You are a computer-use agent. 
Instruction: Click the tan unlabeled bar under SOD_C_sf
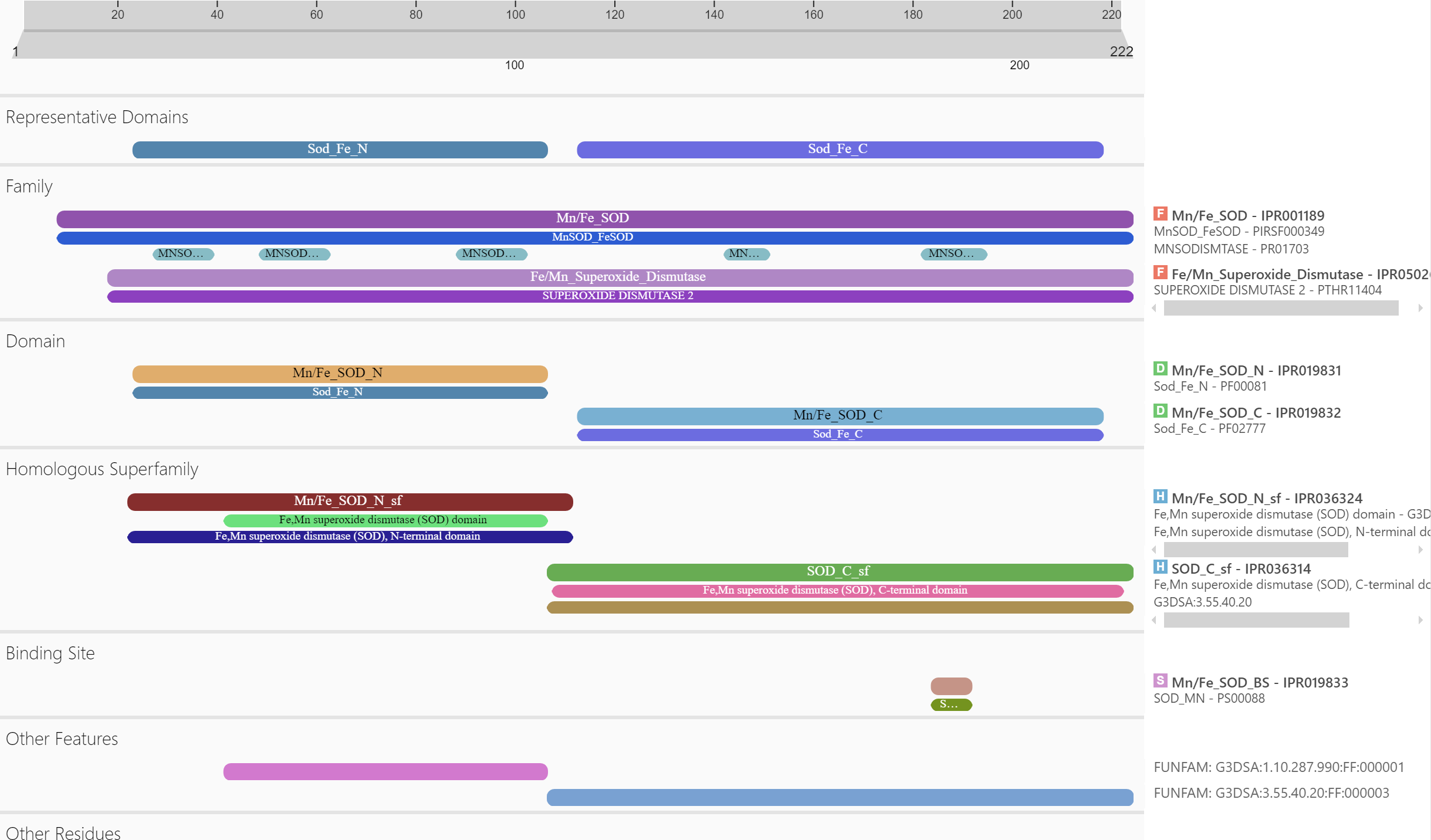(840, 607)
